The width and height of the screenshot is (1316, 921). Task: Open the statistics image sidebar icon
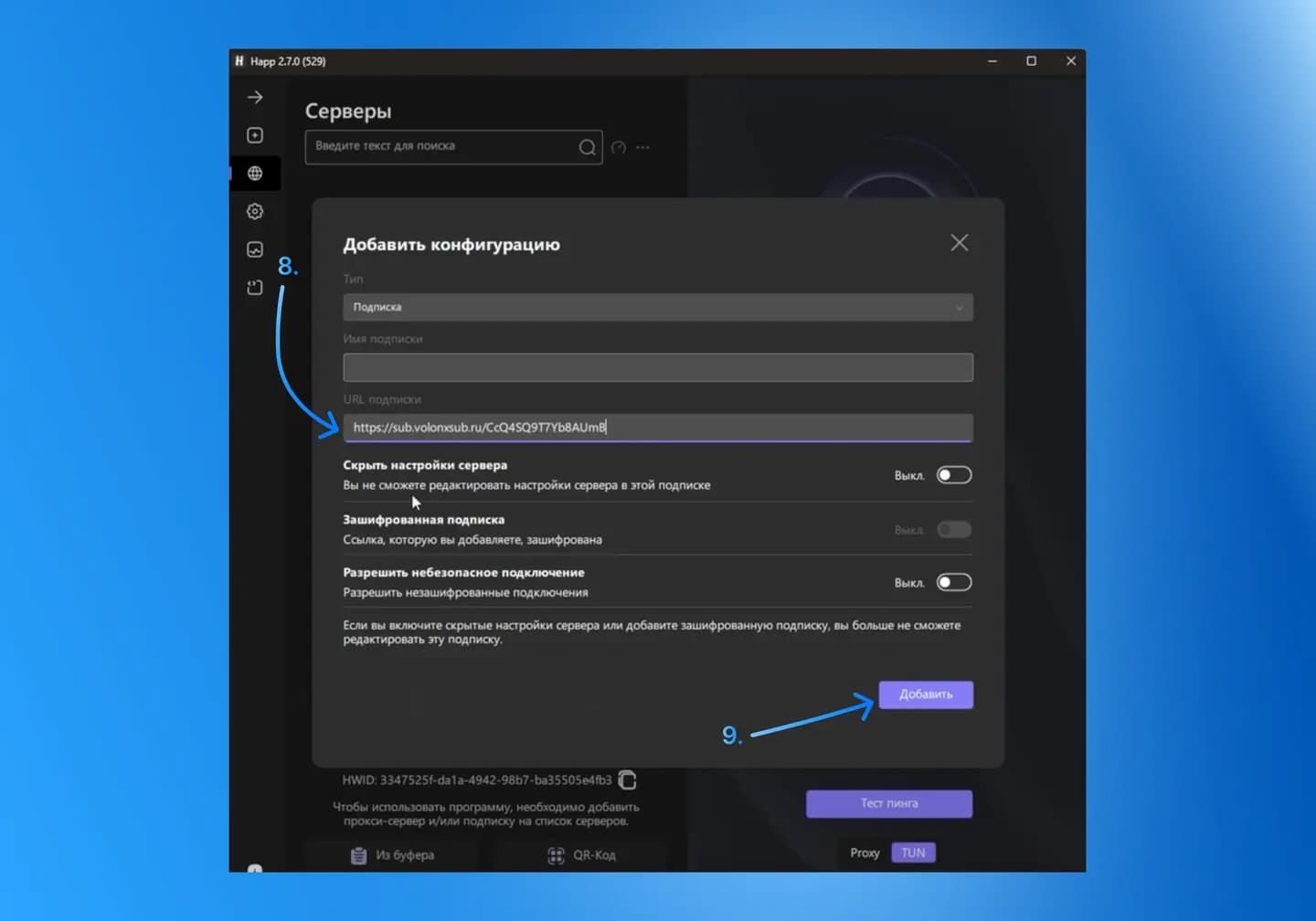[x=255, y=249]
